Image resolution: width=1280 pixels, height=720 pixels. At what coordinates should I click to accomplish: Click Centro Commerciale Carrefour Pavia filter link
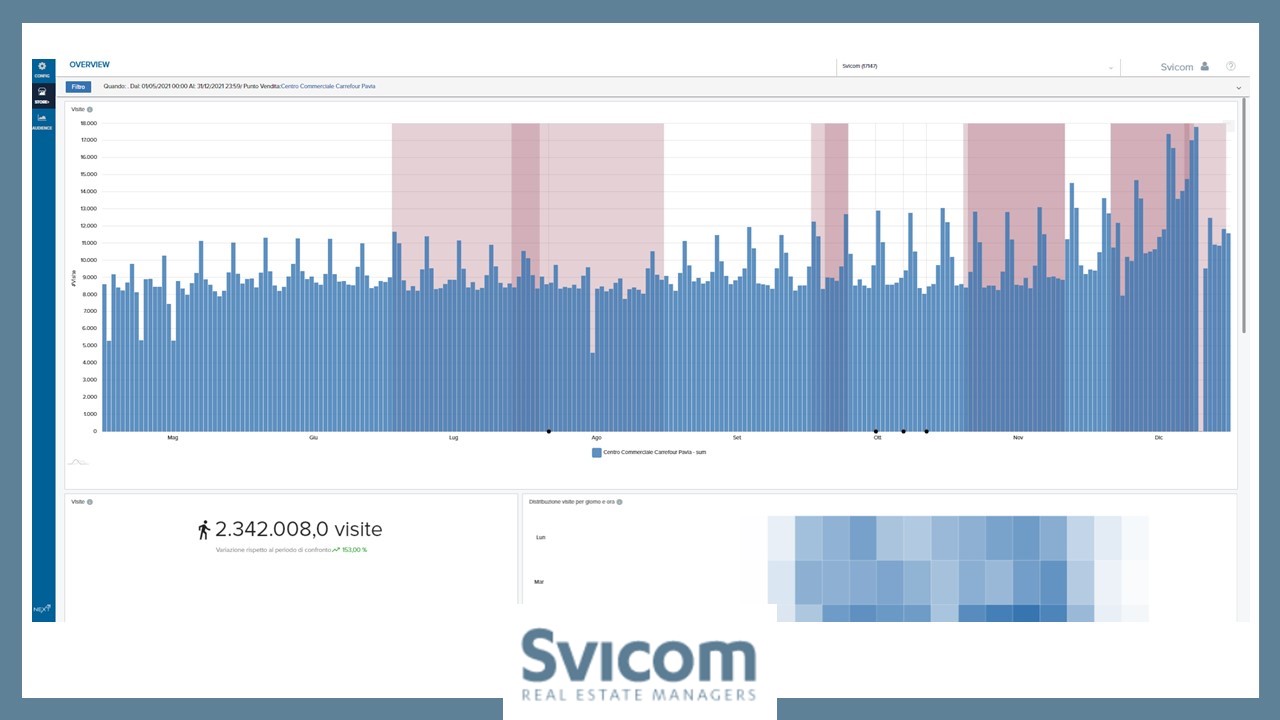click(328, 87)
